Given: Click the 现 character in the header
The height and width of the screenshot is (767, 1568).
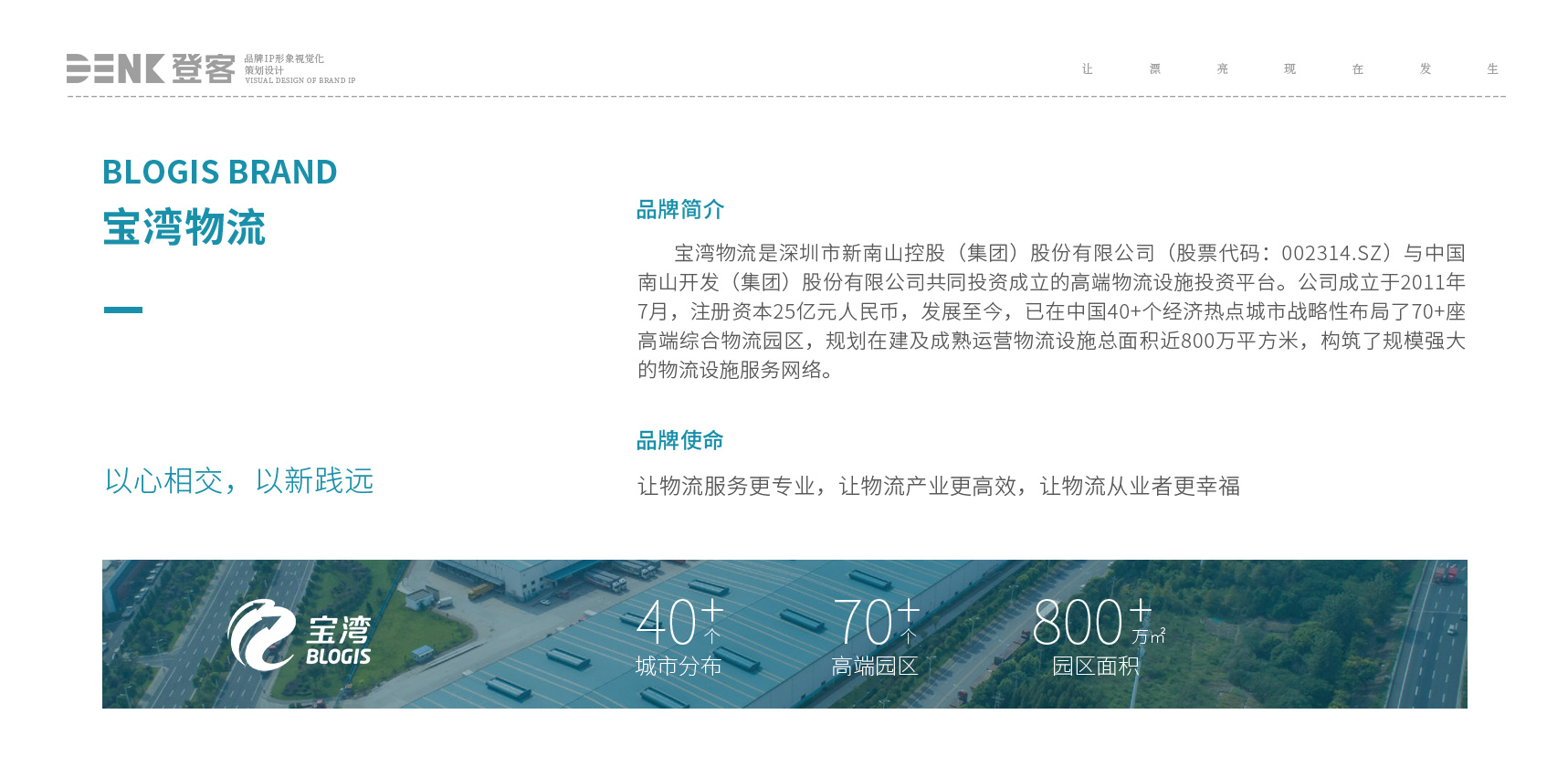Looking at the screenshot, I should tap(1289, 69).
